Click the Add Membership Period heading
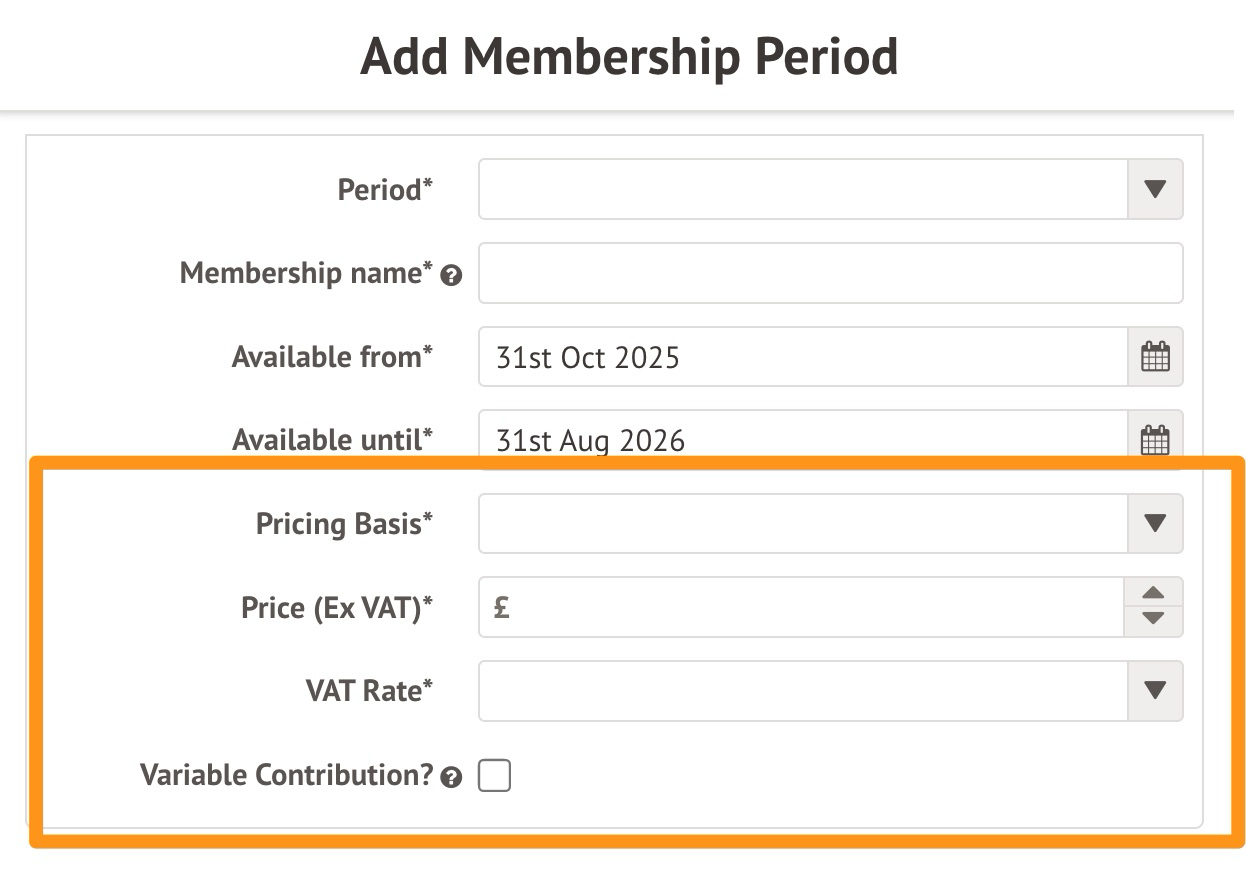1246x890 pixels. coord(629,57)
